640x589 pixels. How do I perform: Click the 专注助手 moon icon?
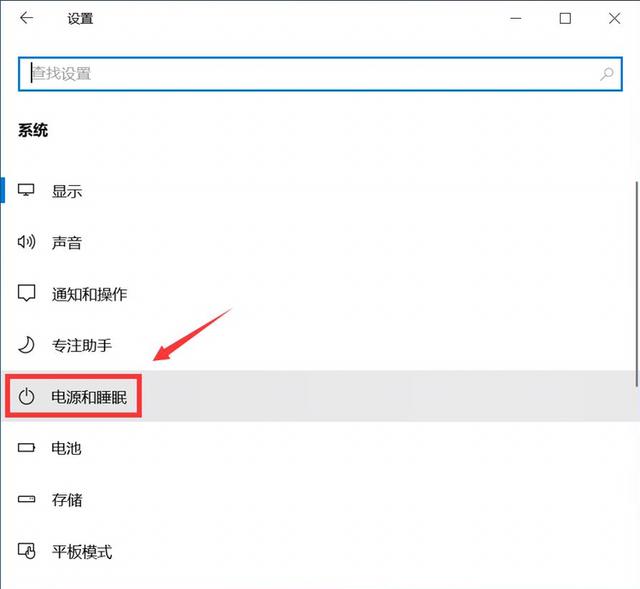[x=26, y=345]
